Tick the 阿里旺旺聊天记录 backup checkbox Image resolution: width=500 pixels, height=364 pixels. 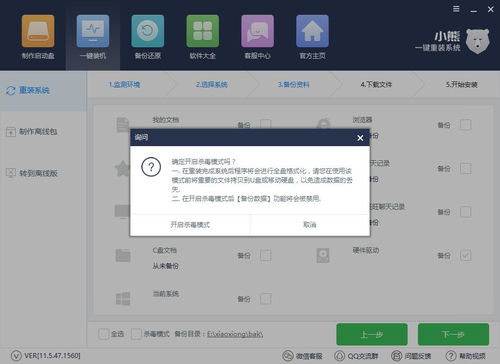(466, 212)
